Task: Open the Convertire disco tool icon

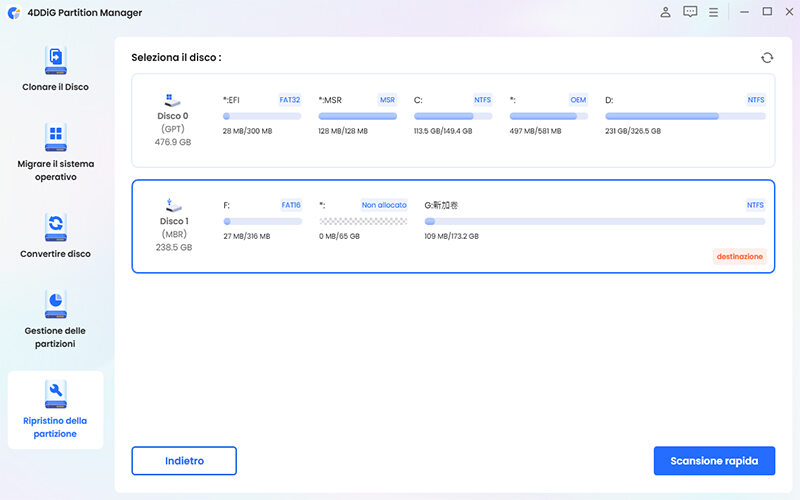Action: [x=55, y=226]
